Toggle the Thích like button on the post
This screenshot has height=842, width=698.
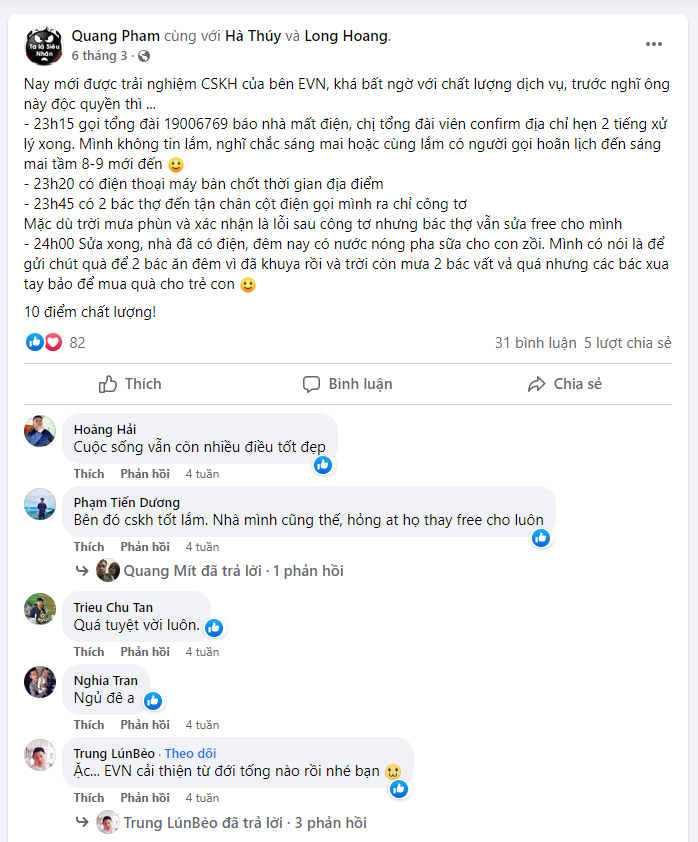point(130,384)
